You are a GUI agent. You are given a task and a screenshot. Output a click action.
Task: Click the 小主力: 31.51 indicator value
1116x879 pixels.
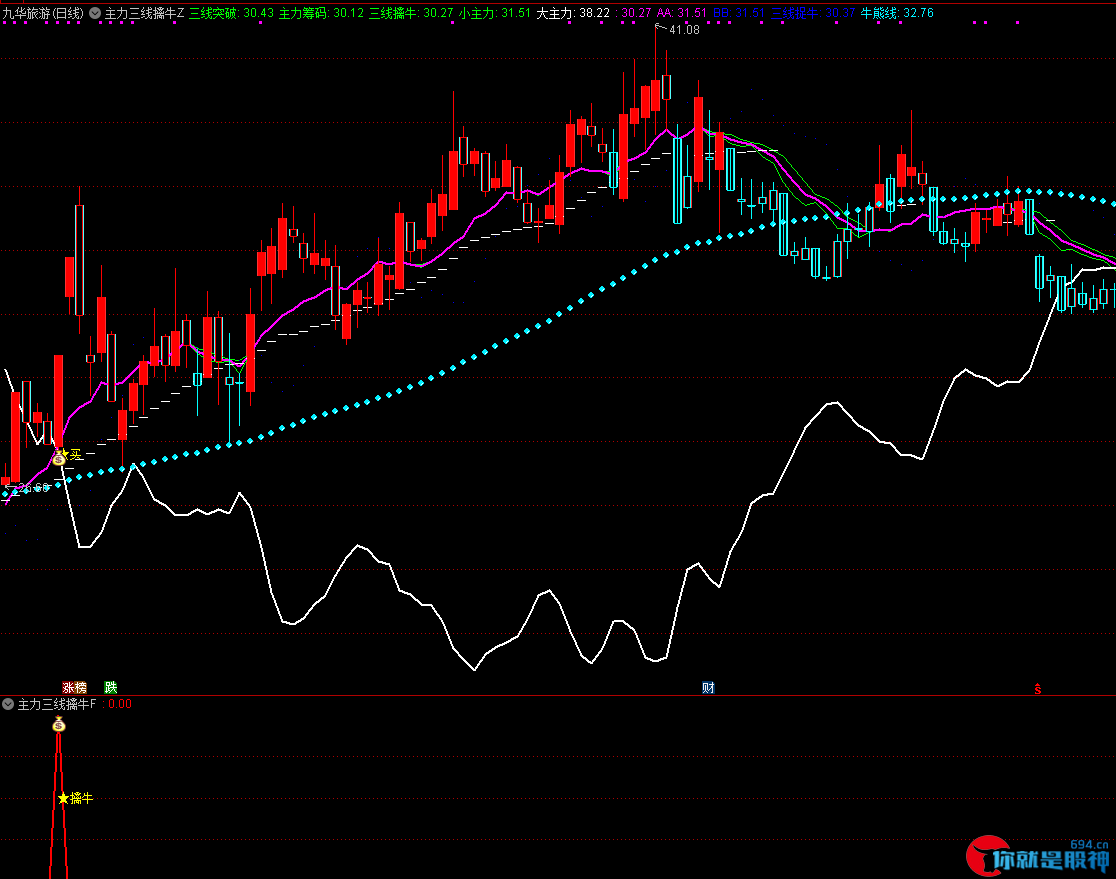(x=495, y=13)
